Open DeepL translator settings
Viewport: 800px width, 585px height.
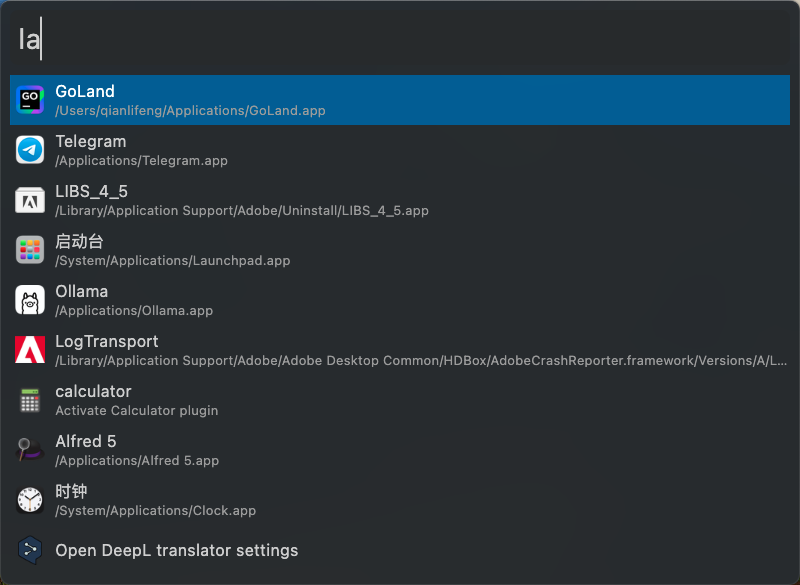click(x=400, y=550)
